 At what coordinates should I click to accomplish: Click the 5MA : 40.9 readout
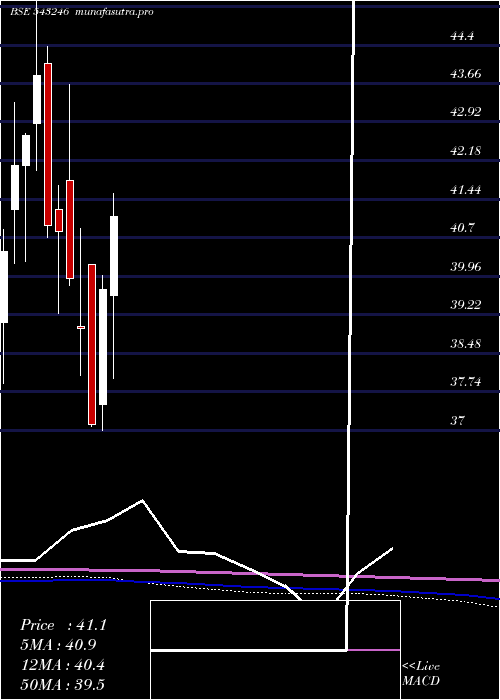pos(58,645)
